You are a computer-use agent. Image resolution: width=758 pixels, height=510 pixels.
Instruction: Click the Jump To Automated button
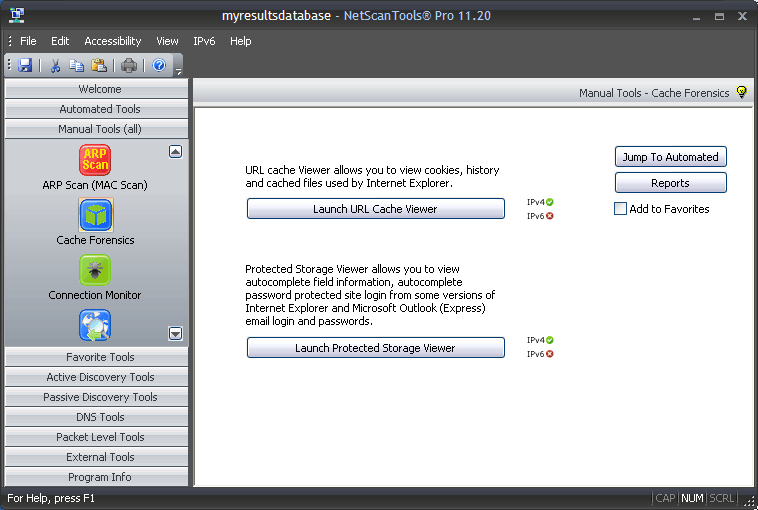click(671, 157)
